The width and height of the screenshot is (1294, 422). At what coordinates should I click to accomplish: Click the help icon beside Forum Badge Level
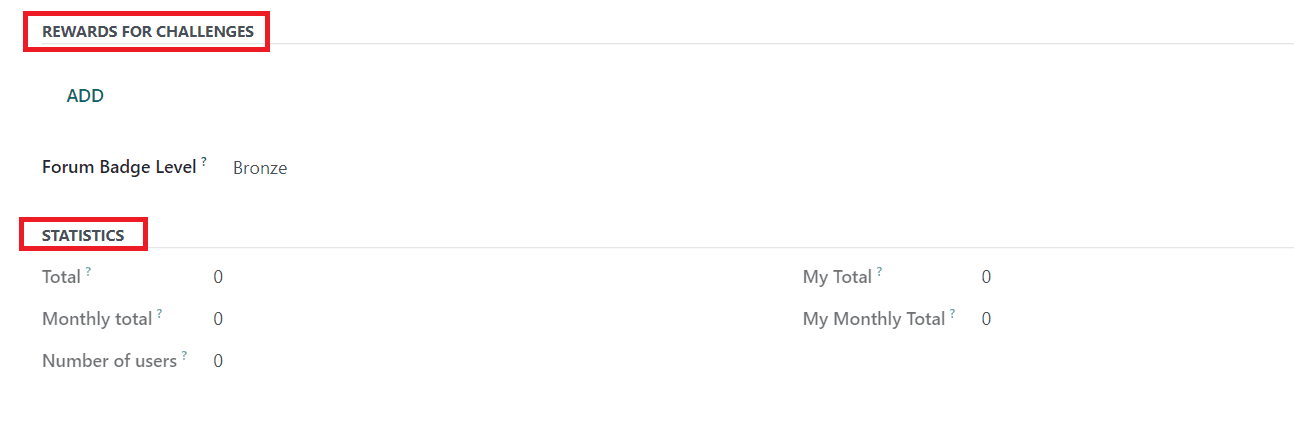point(204,161)
